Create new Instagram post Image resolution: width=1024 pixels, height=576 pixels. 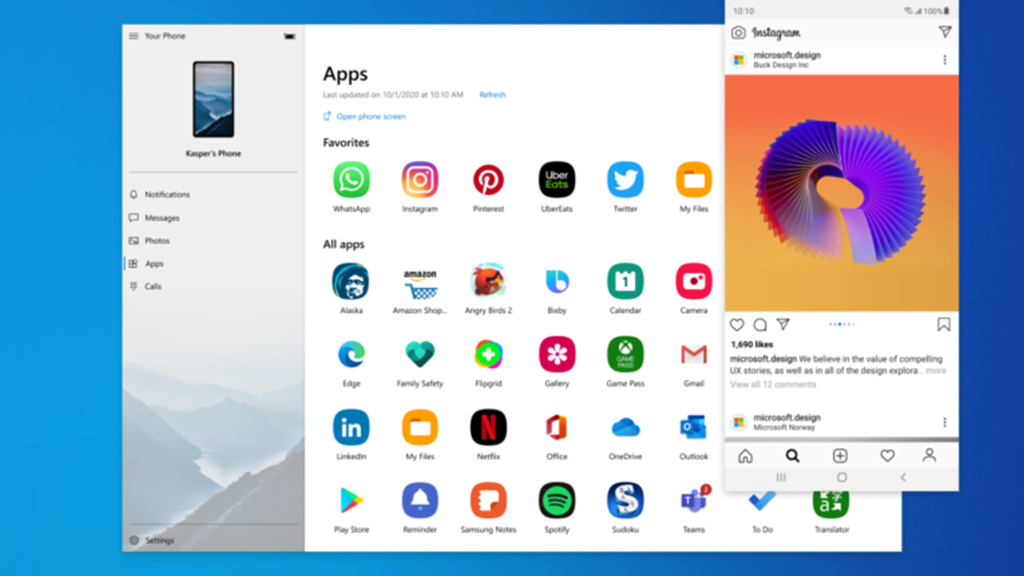click(840, 456)
